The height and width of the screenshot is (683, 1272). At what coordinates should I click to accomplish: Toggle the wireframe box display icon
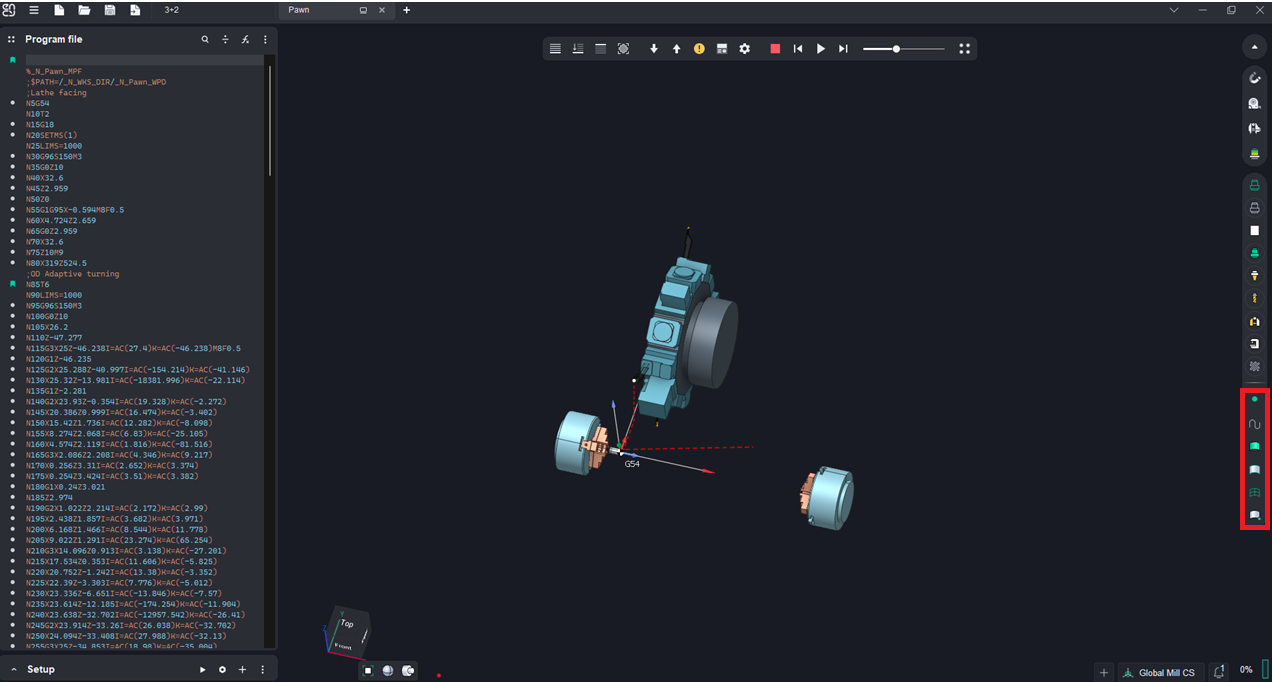[x=1254, y=492]
